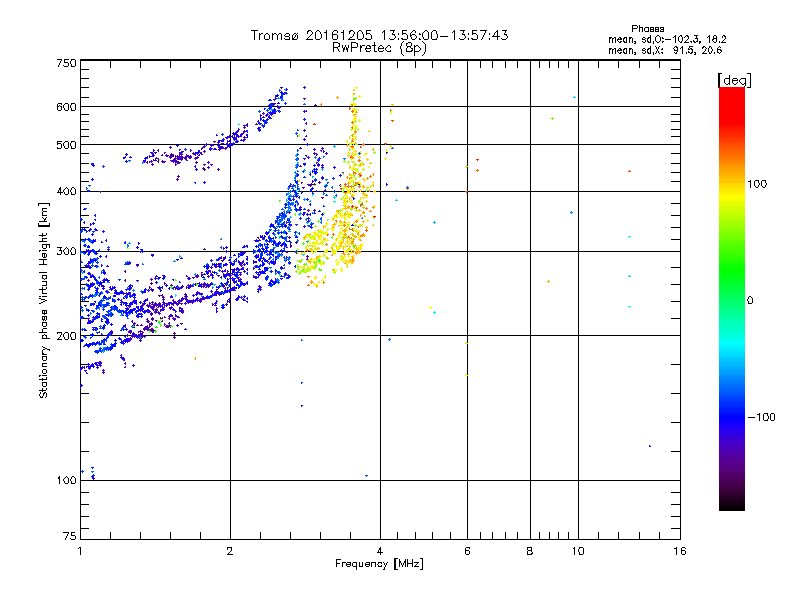This screenshot has width=800, height=600.
Task: Click the y-axis '200' tick label
Action: [67, 336]
